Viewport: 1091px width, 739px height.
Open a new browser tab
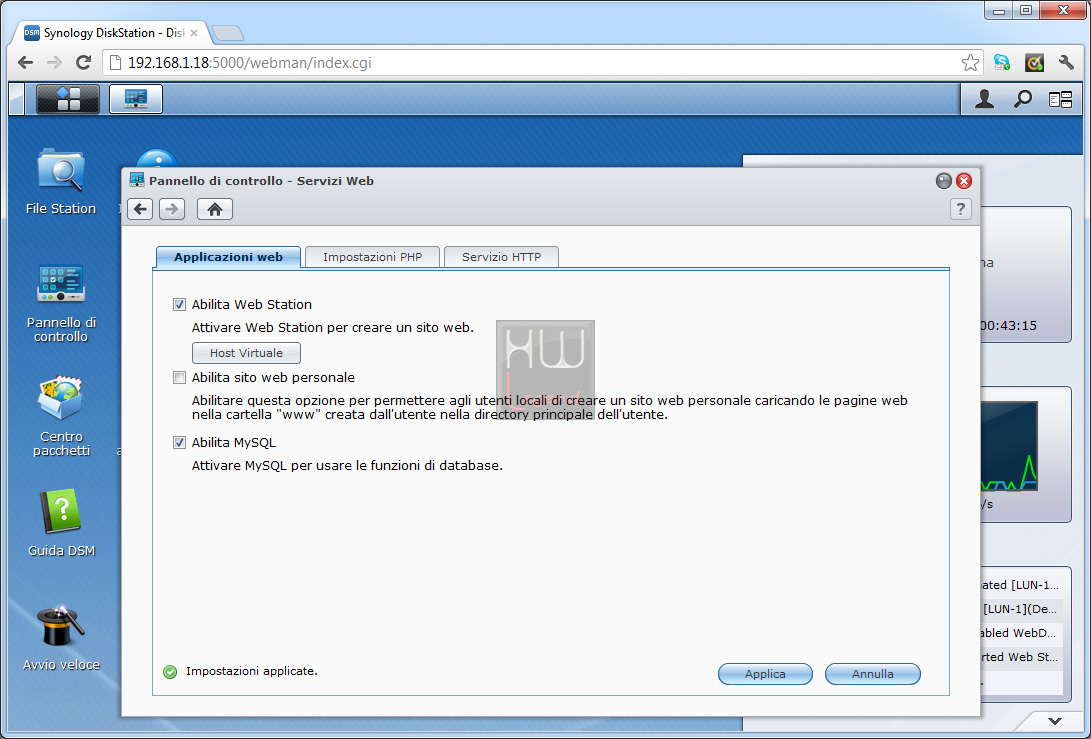tap(228, 33)
